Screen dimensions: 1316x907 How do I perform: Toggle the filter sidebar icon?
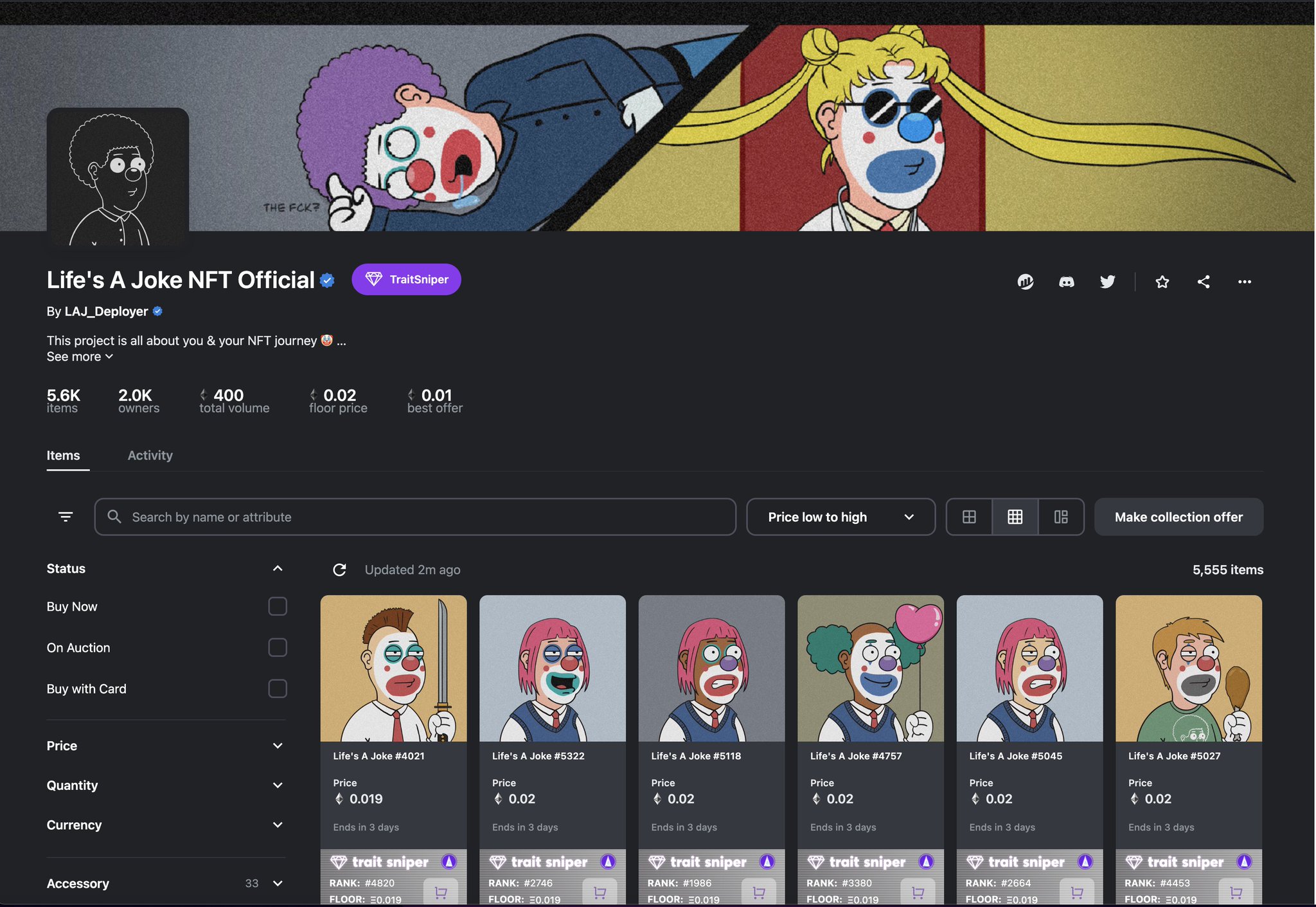66,517
